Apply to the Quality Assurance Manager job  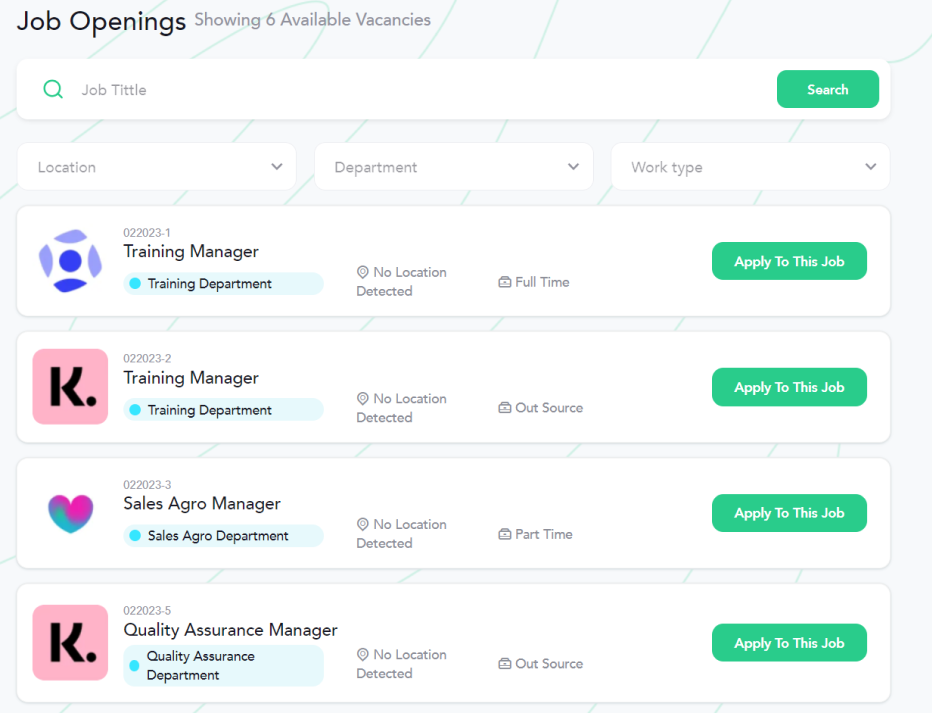click(x=789, y=642)
